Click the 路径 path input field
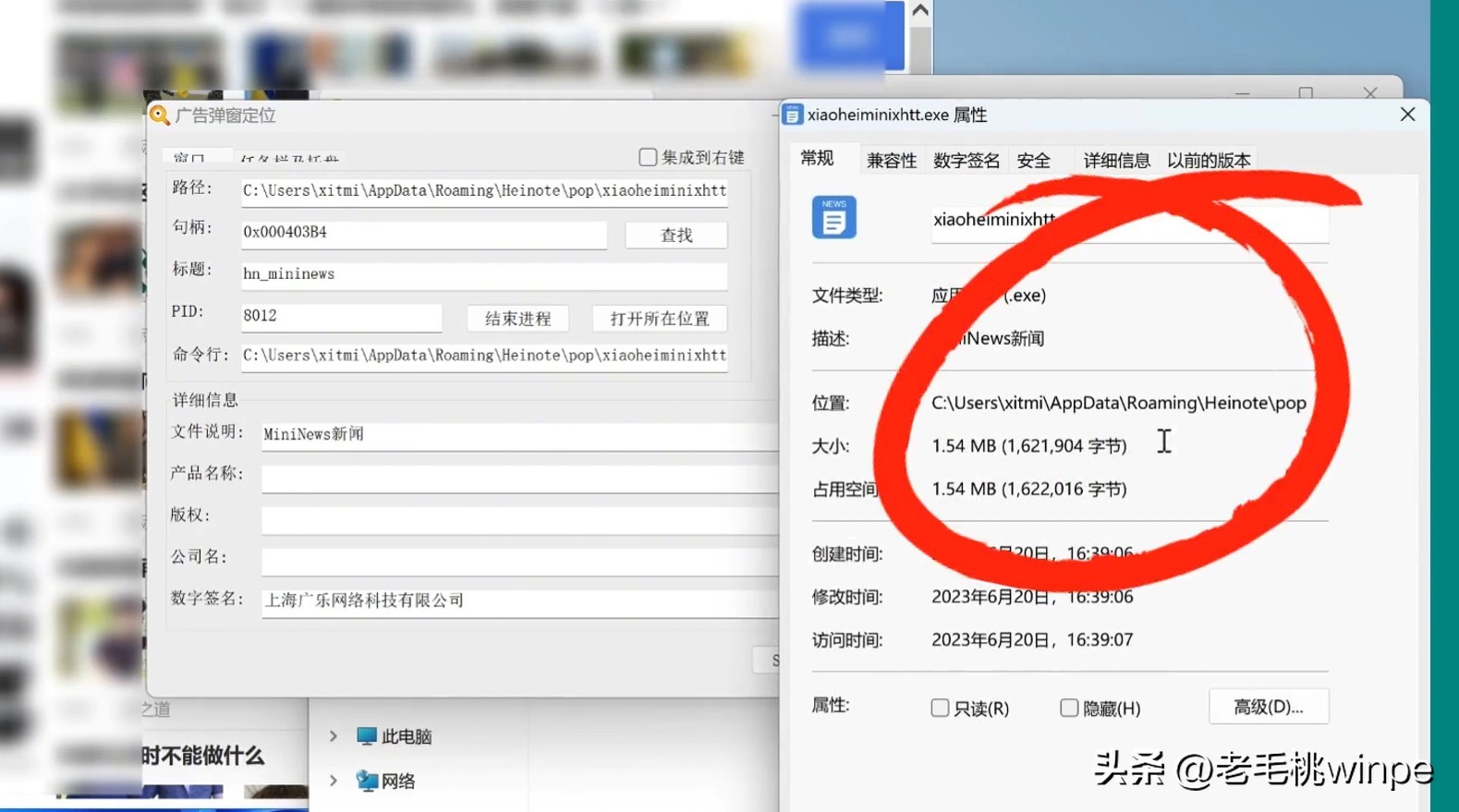Viewport: 1459px width, 812px height. pos(484,191)
